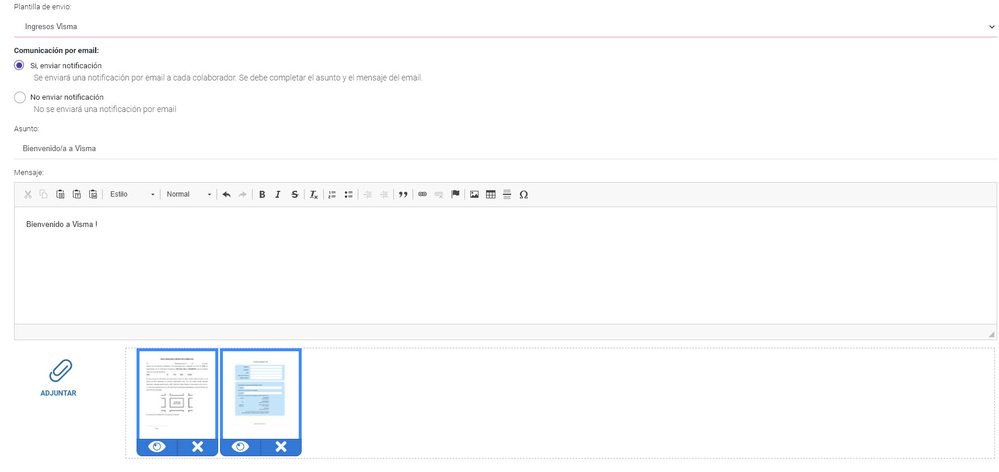Click the Asunto subject field
The image size is (999, 472).
point(505,148)
